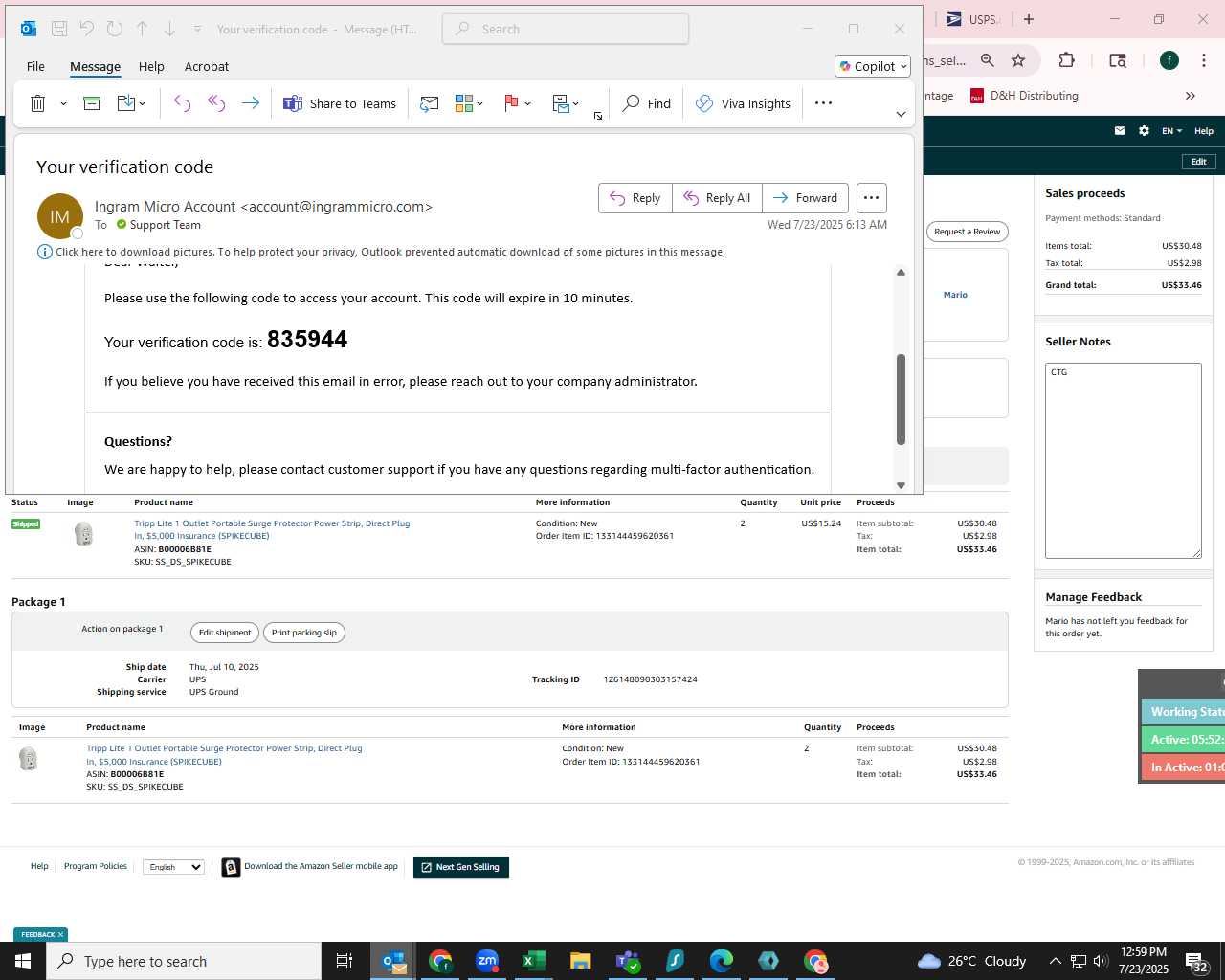The height and width of the screenshot is (980, 1225).
Task: Open the browser Extensions puzzle icon
Action: point(1066,60)
